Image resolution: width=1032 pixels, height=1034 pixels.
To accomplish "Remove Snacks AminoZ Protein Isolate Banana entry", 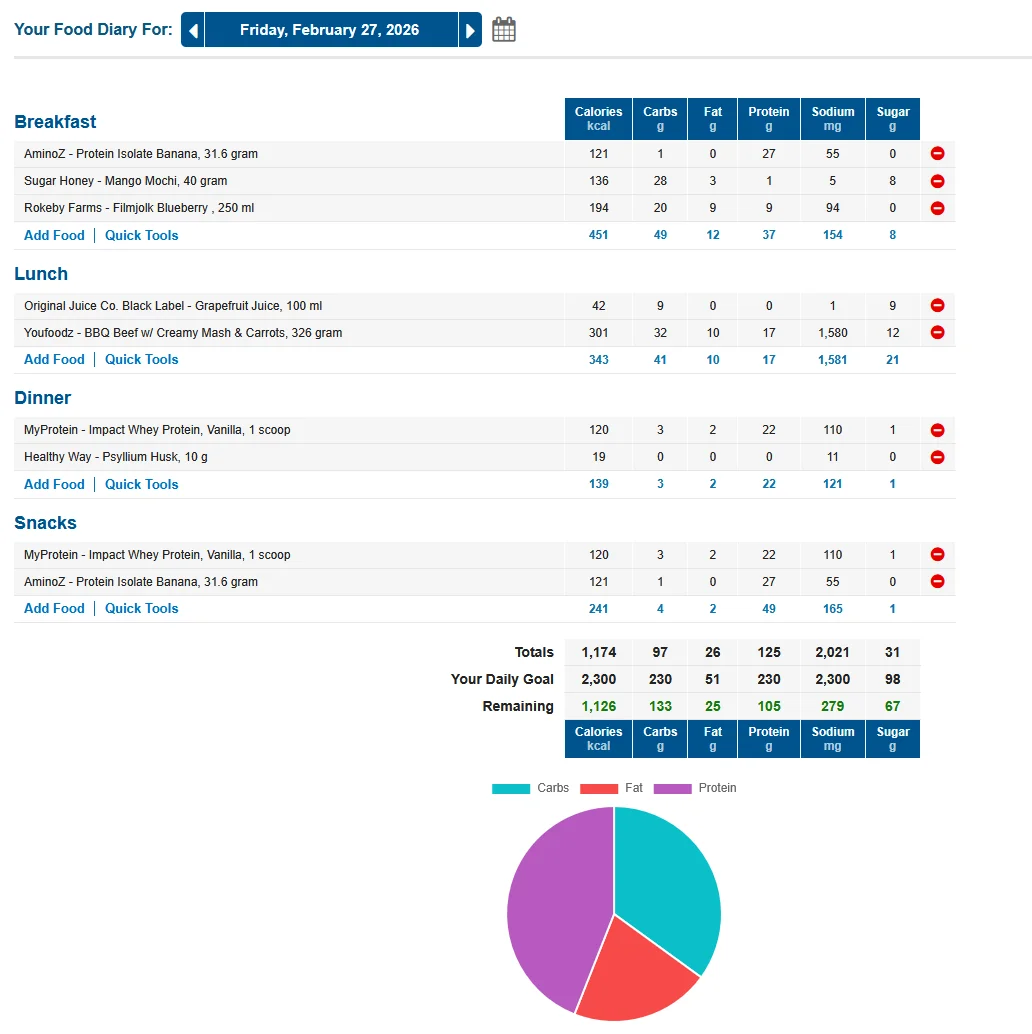I will point(937,582).
